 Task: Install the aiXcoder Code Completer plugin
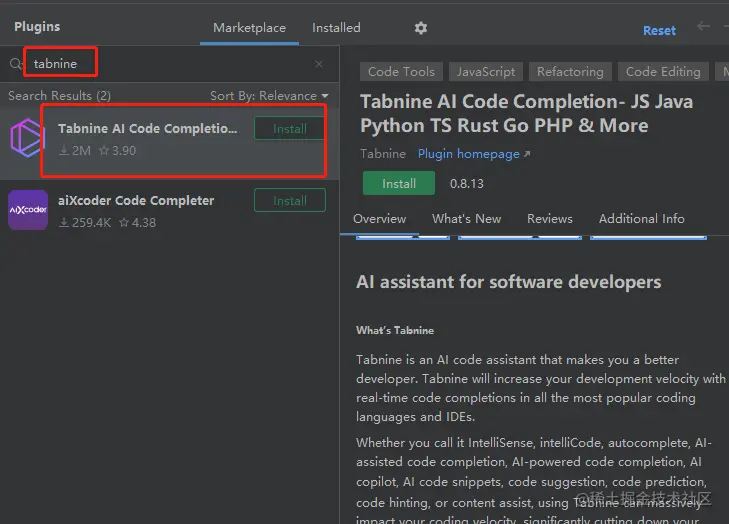point(290,200)
